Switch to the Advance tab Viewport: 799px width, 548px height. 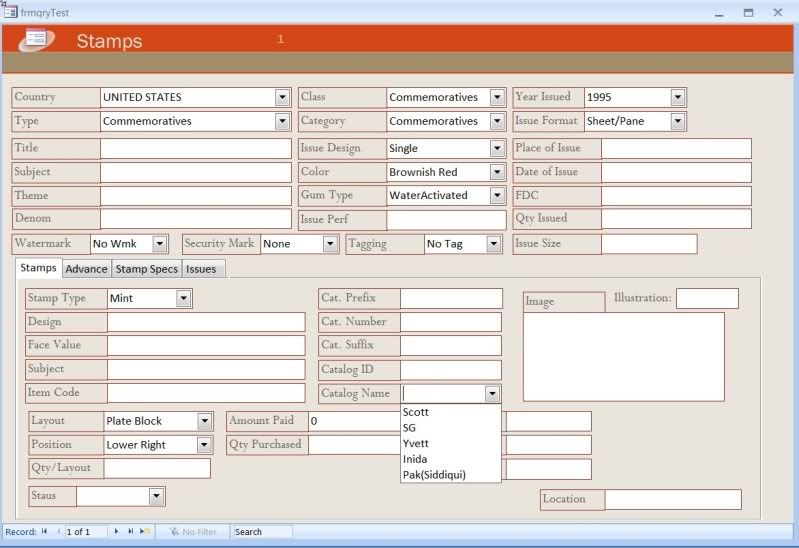[x=86, y=269]
